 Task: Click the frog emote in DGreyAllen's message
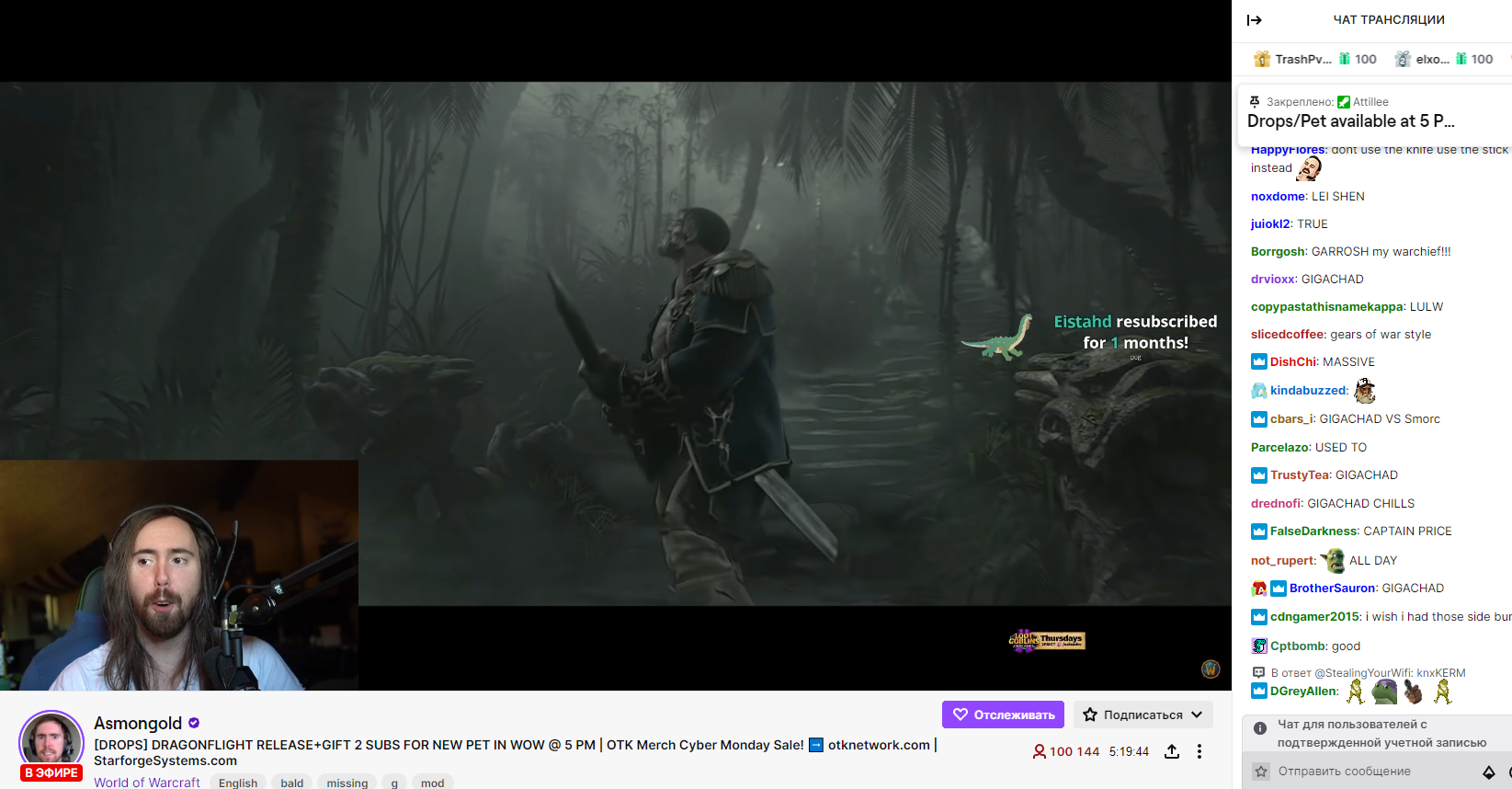[x=1384, y=692]
